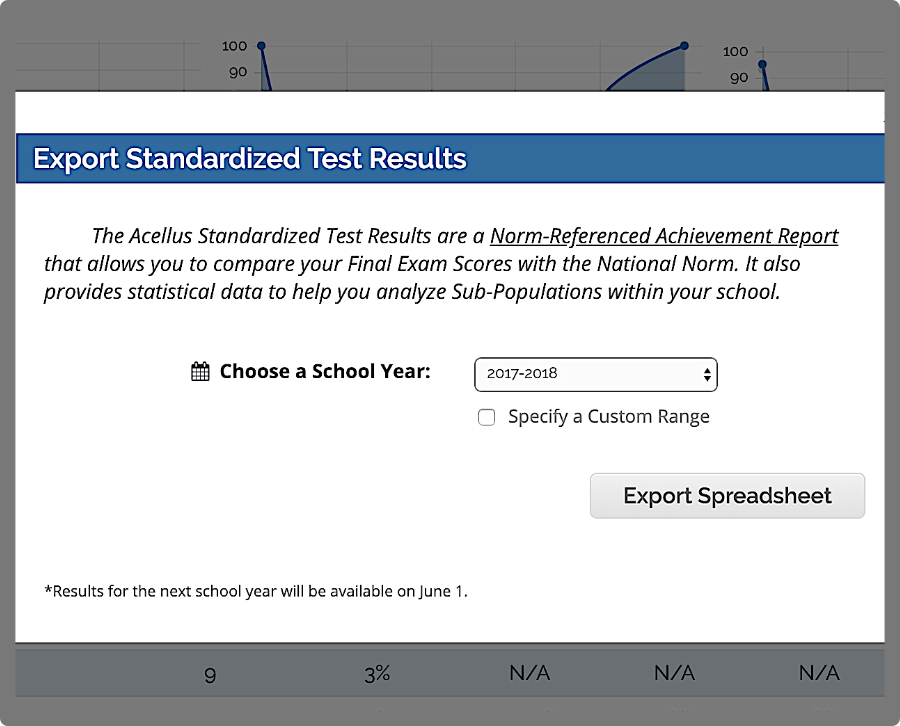Click the Export Standardized Test Results title bar
Viewport: 900px width, 726px height.
coord(450,157)
